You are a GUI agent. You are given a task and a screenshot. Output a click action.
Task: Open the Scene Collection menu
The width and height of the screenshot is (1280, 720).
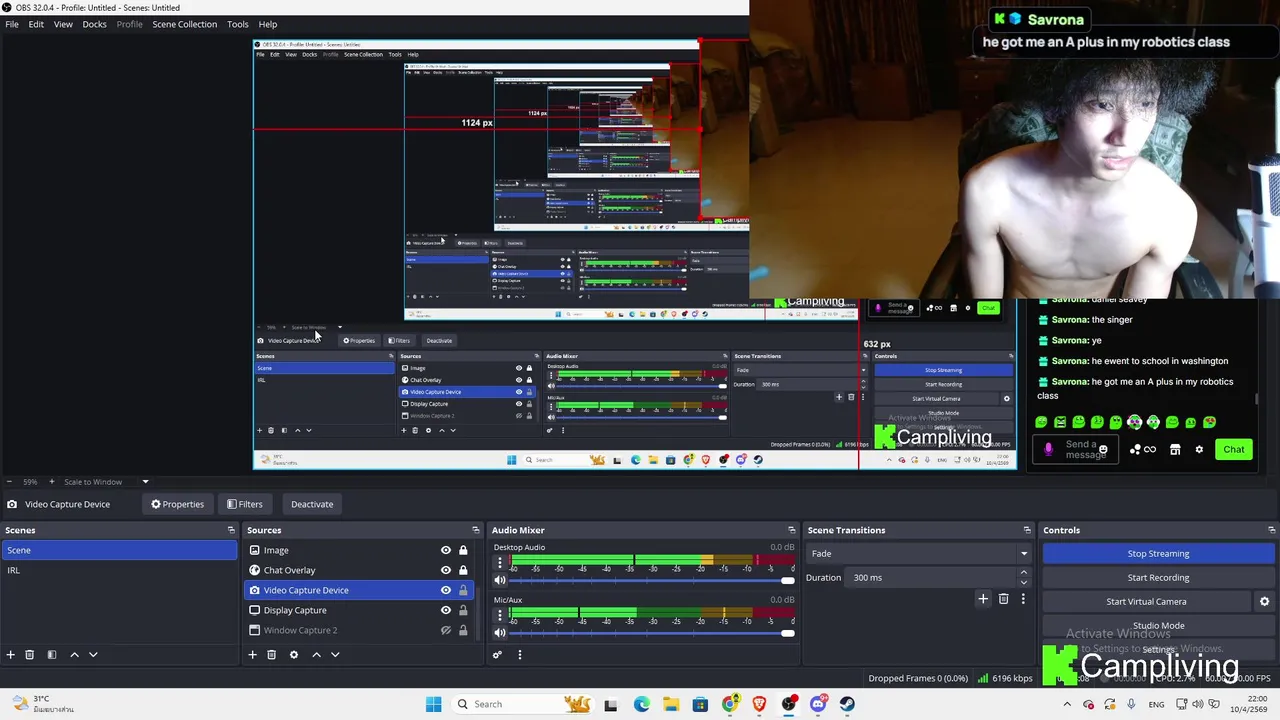(184, 24)
